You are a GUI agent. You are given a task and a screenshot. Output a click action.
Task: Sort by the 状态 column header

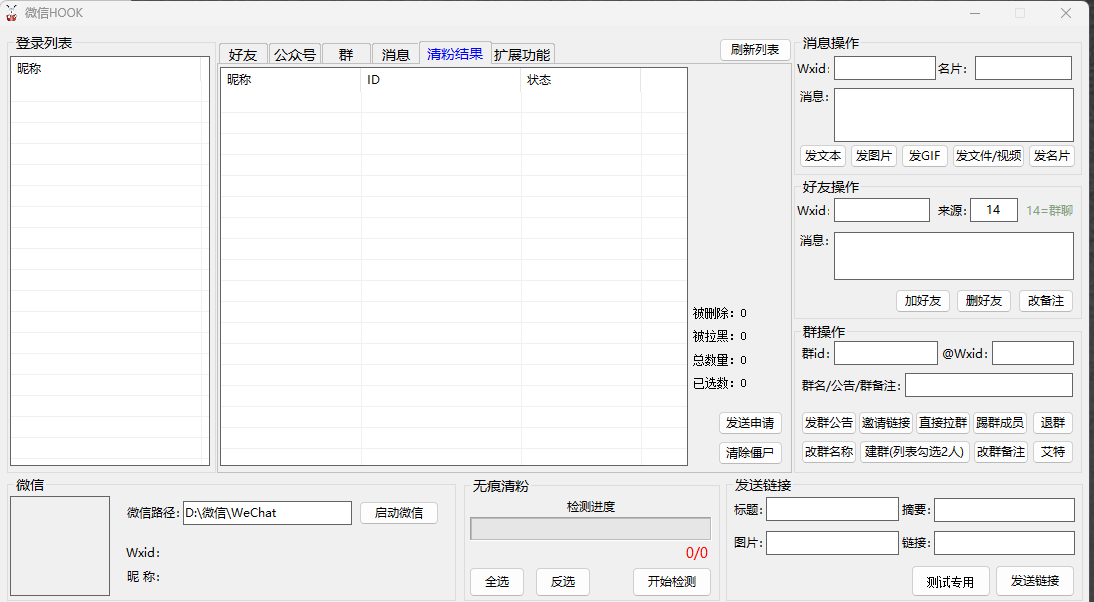coord(580,80)
